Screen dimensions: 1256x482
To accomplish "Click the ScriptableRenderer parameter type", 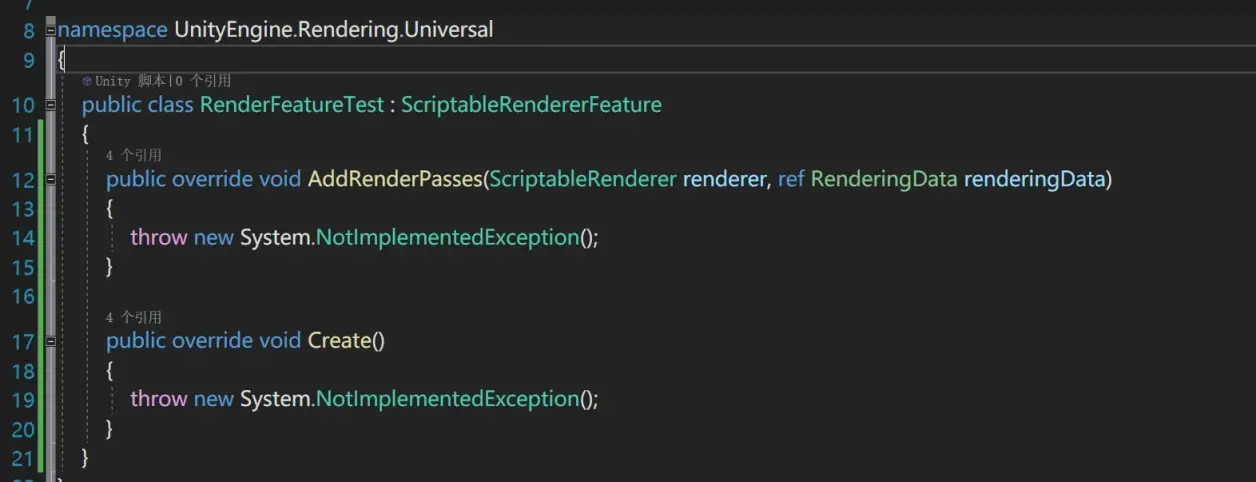I will (583, 180).
